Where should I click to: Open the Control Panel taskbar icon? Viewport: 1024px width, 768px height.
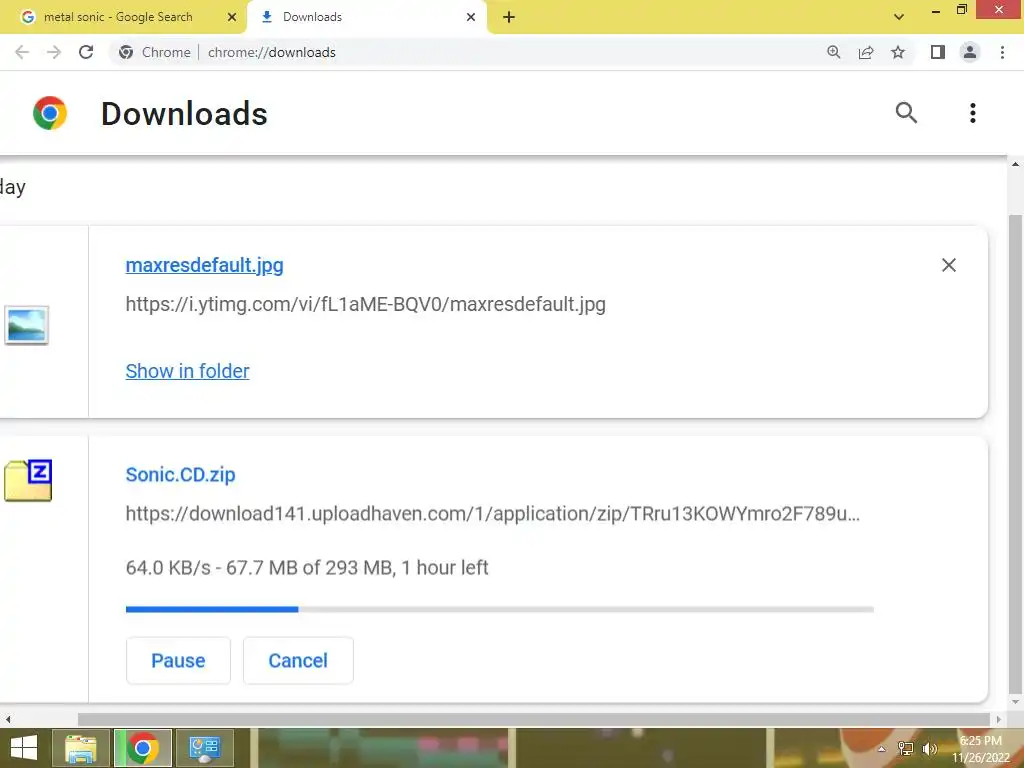[x=205, y=748]
